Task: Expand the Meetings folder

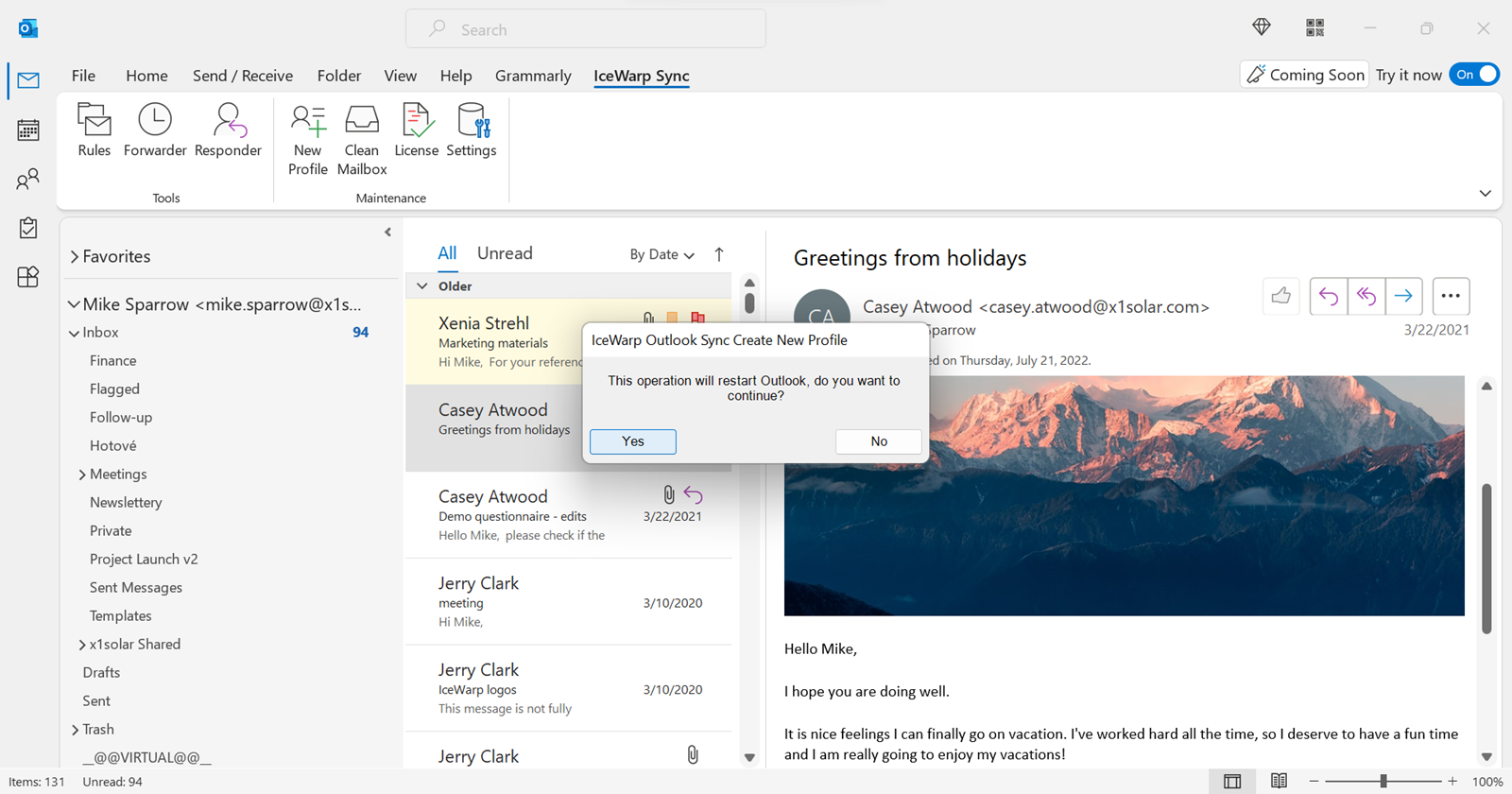Action: click(x=82, y=475)
